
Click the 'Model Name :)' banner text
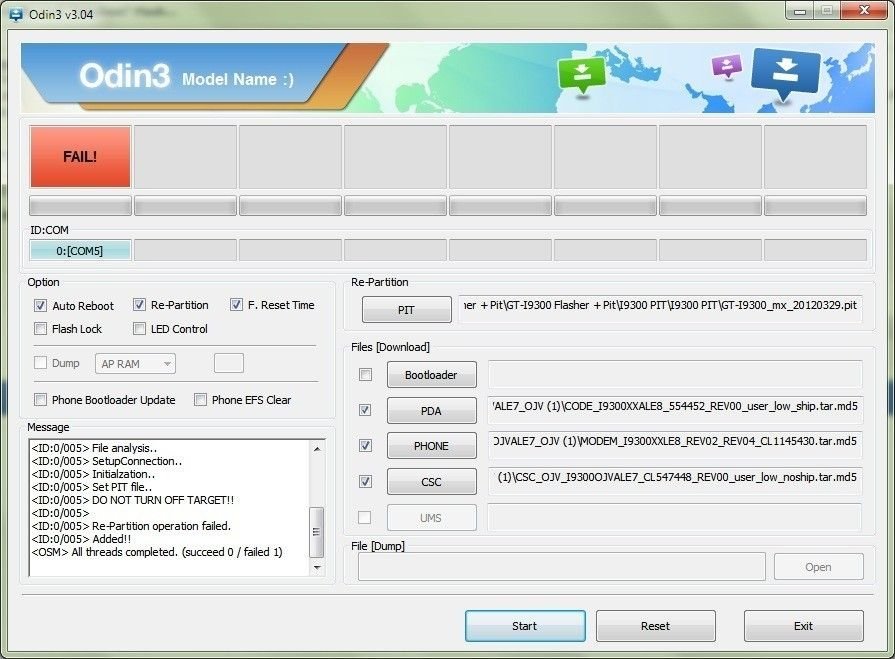(x=237, y=79)
